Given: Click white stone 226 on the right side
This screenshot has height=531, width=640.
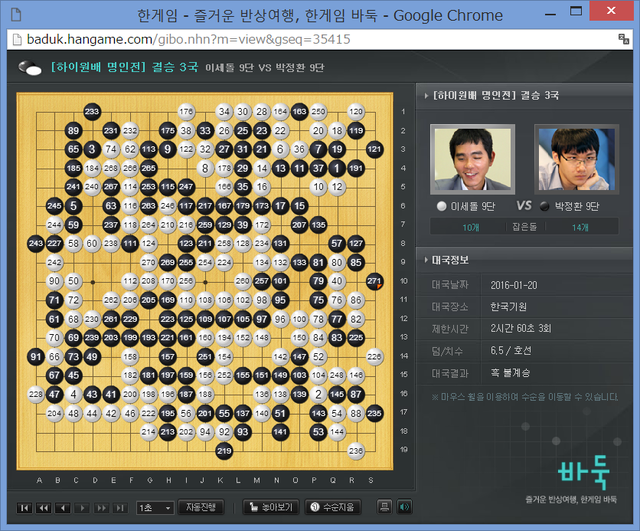Looking at the screenshot, I should click(x=374, y=357).
